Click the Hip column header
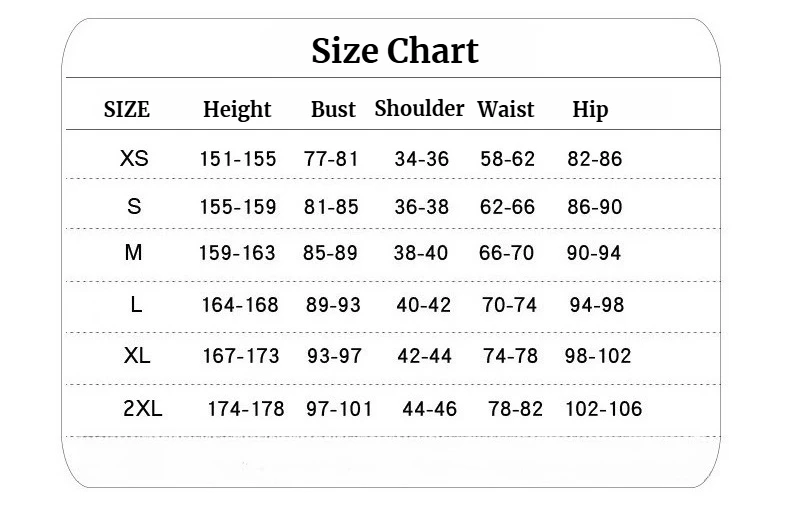 pyautogui.click(x=590, y=110)
